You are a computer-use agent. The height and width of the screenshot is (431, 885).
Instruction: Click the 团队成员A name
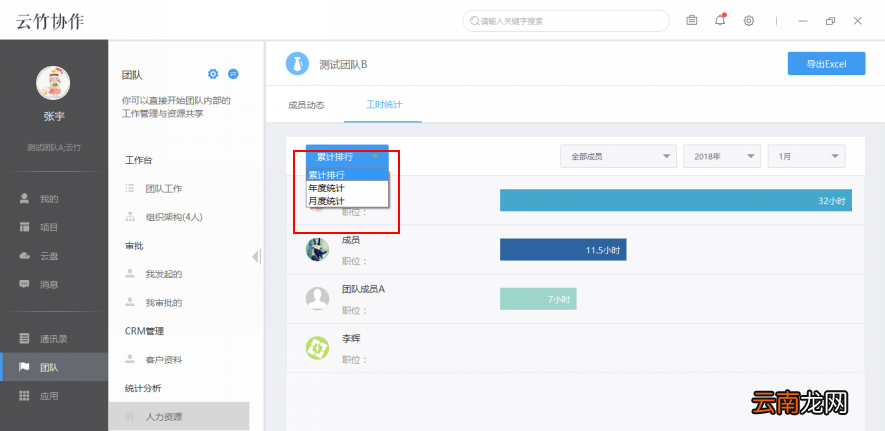(x=363, y=288)
